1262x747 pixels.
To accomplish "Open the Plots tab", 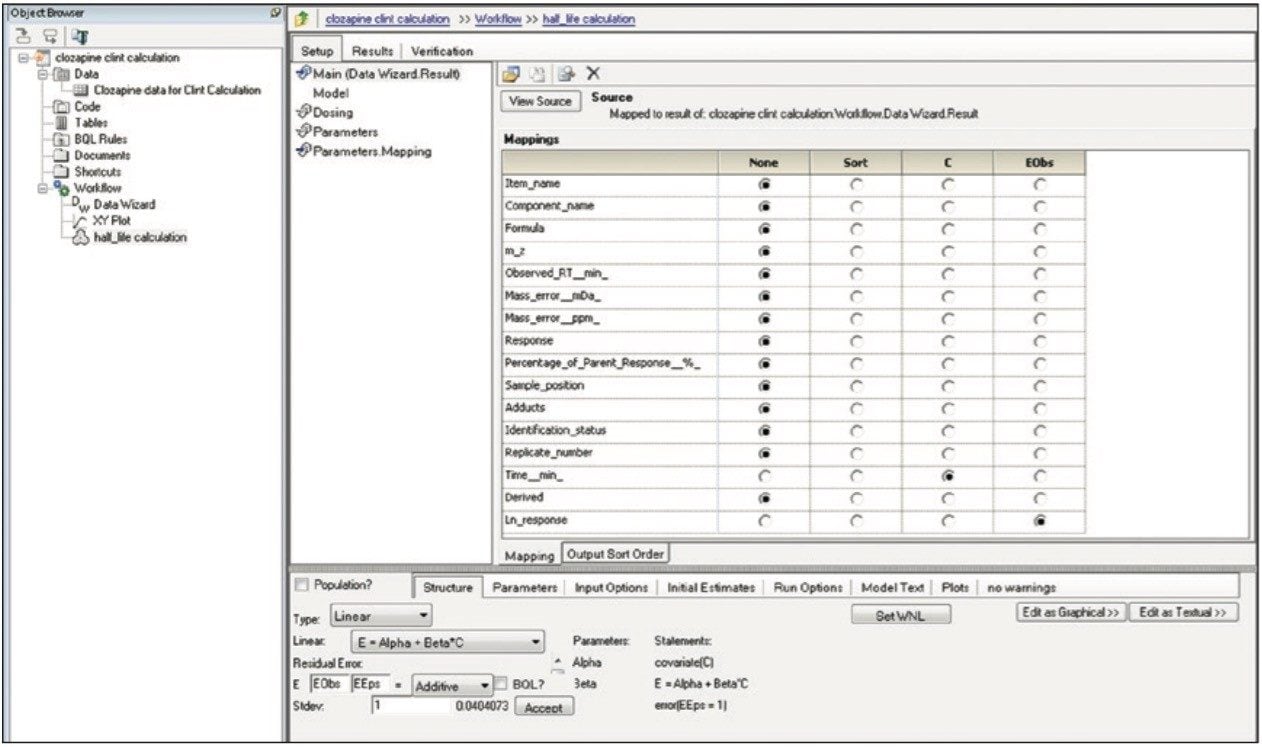I will click(955, 588).
